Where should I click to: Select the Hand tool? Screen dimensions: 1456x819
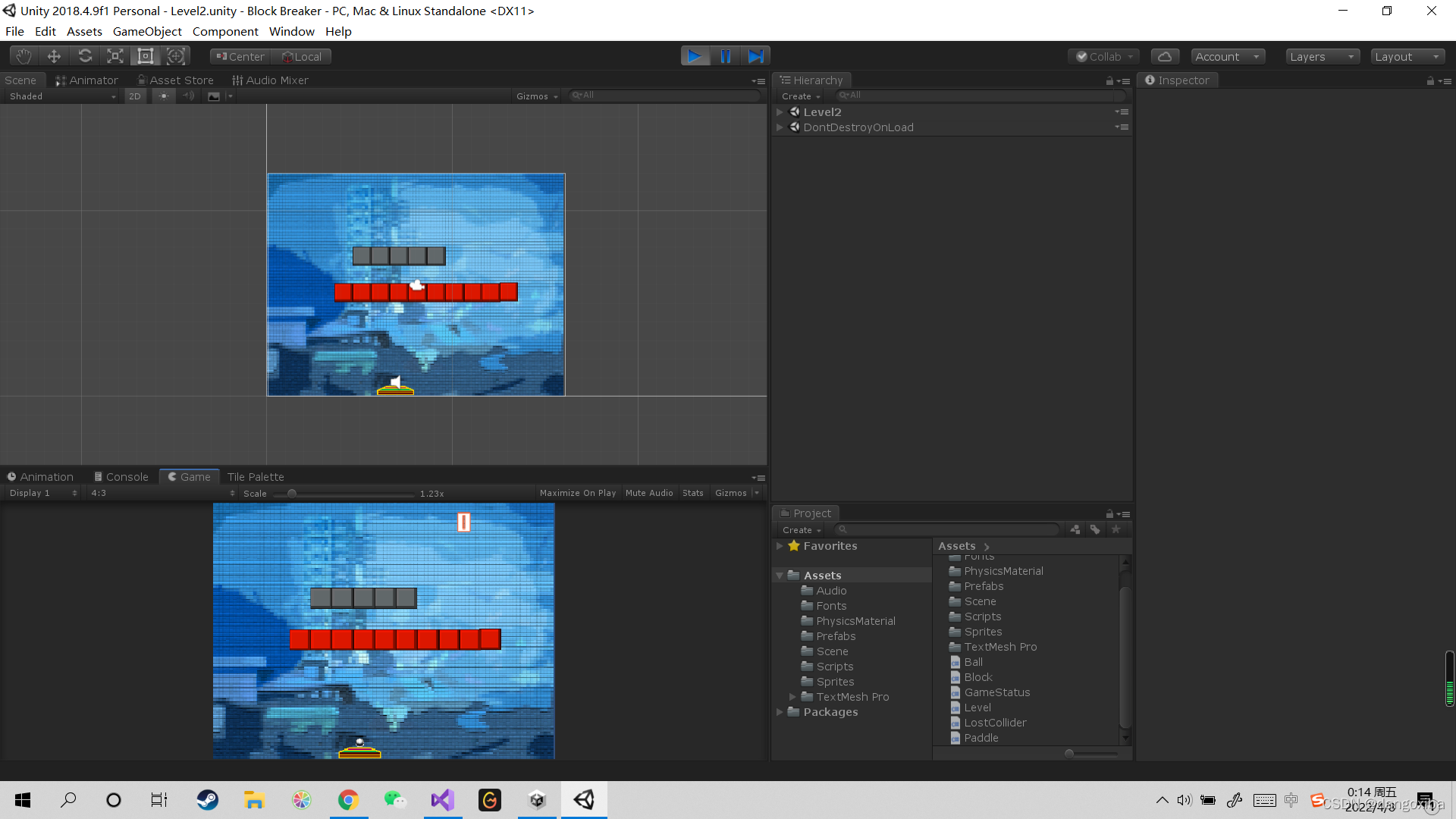pyautogui.click(x=24, y=56)
